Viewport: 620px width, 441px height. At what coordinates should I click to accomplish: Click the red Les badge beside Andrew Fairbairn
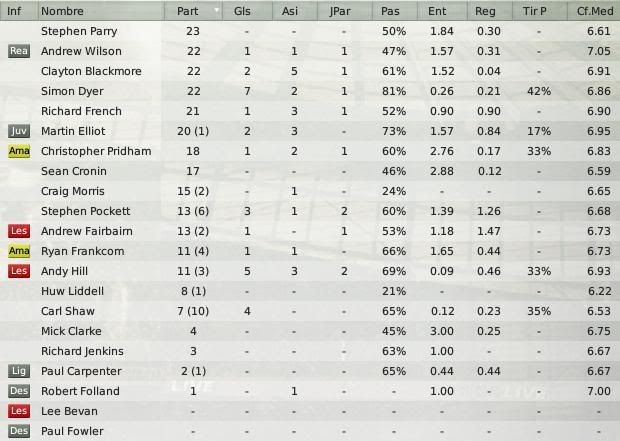pyautogui.click(x=19, y=231)
